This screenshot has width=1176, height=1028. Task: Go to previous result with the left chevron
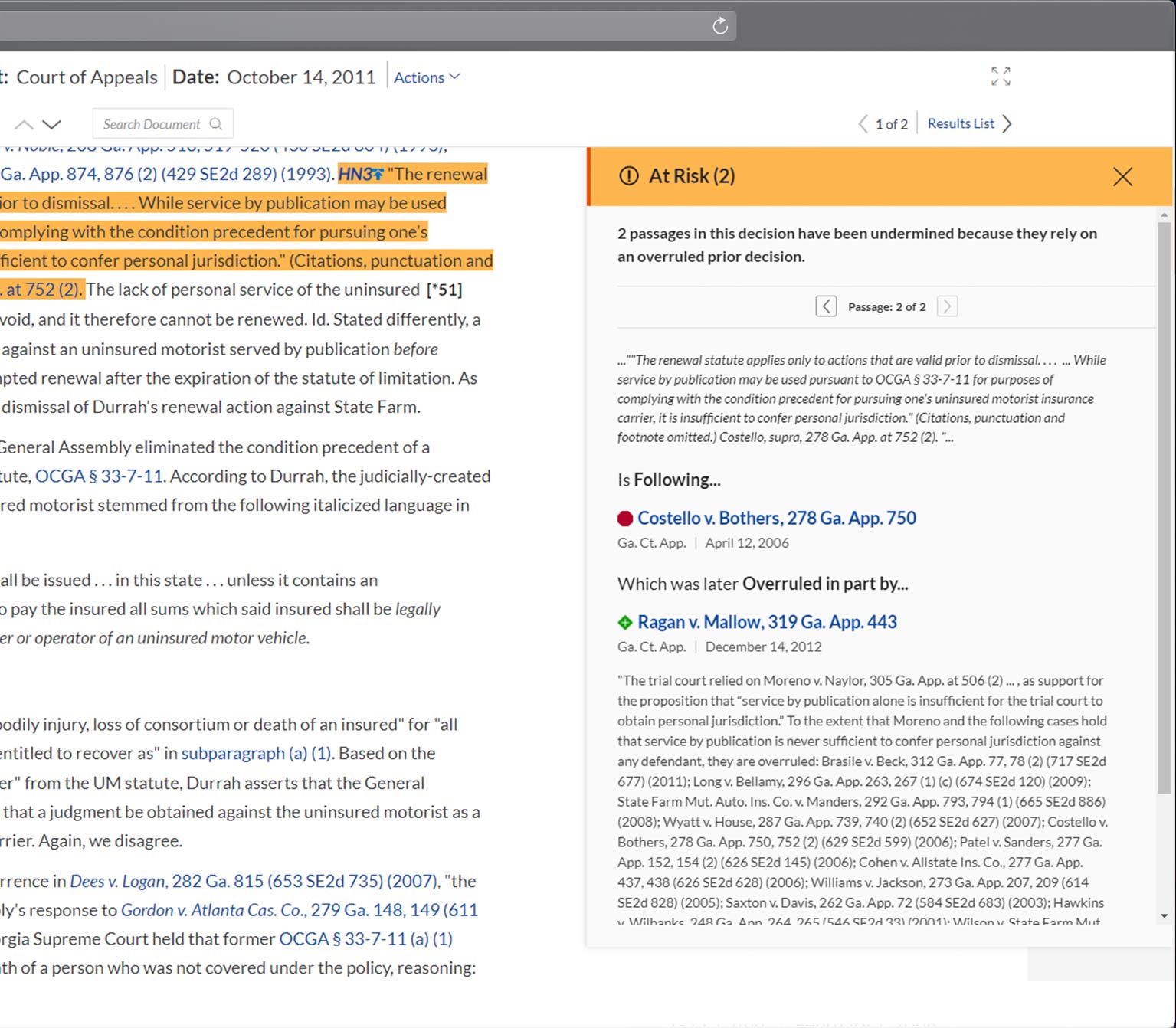point(863,124)
